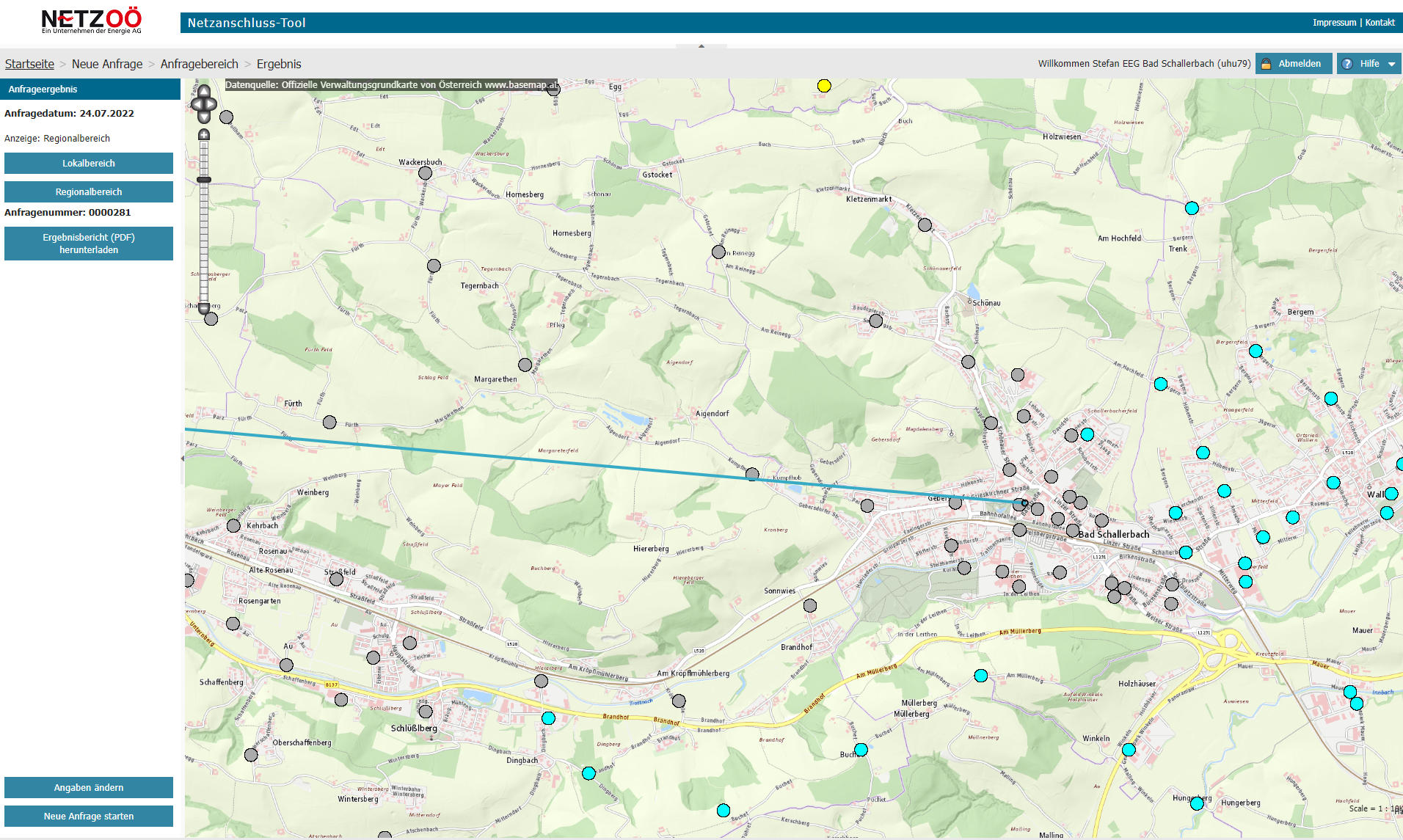
Task: Open the Hilfe dropdown menu
Action: (x=1369, y=64)
